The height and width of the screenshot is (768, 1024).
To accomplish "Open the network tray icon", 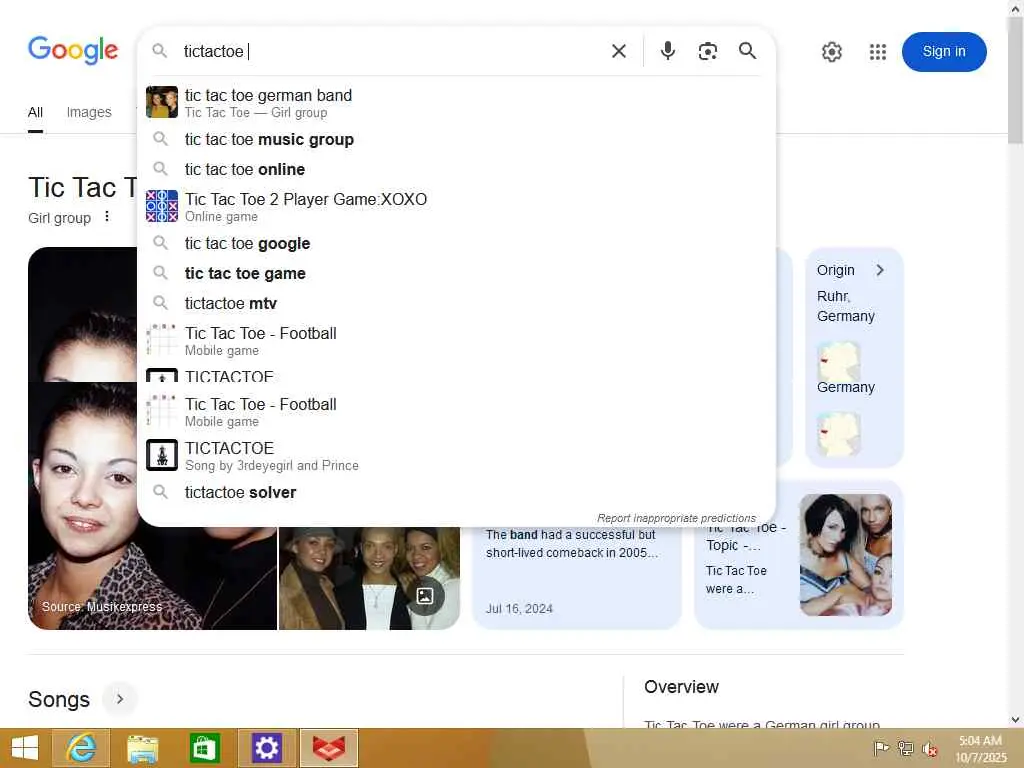I will (905, 748).
